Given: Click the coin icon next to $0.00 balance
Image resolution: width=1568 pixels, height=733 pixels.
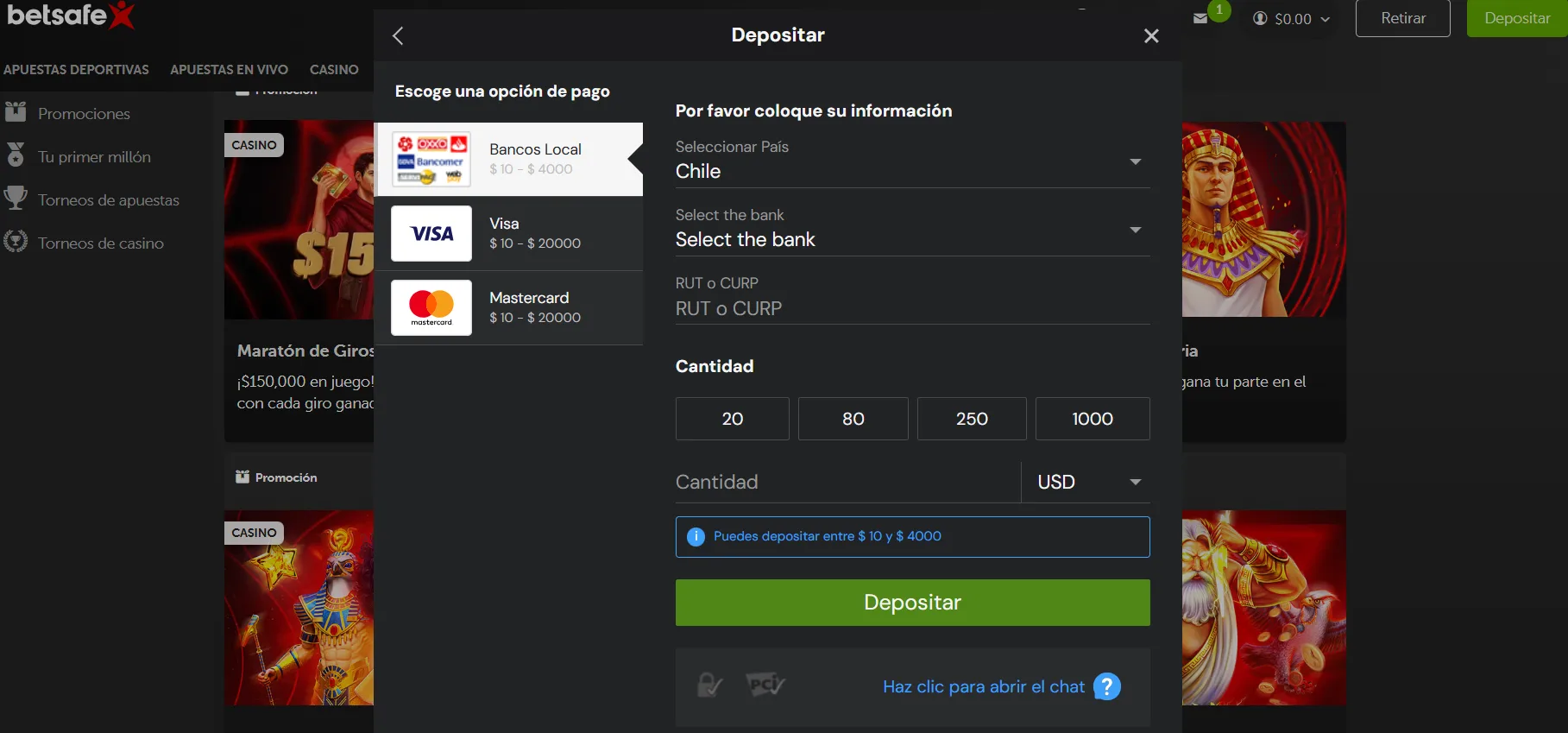Looking at the screenshot, I should 1260,18.
